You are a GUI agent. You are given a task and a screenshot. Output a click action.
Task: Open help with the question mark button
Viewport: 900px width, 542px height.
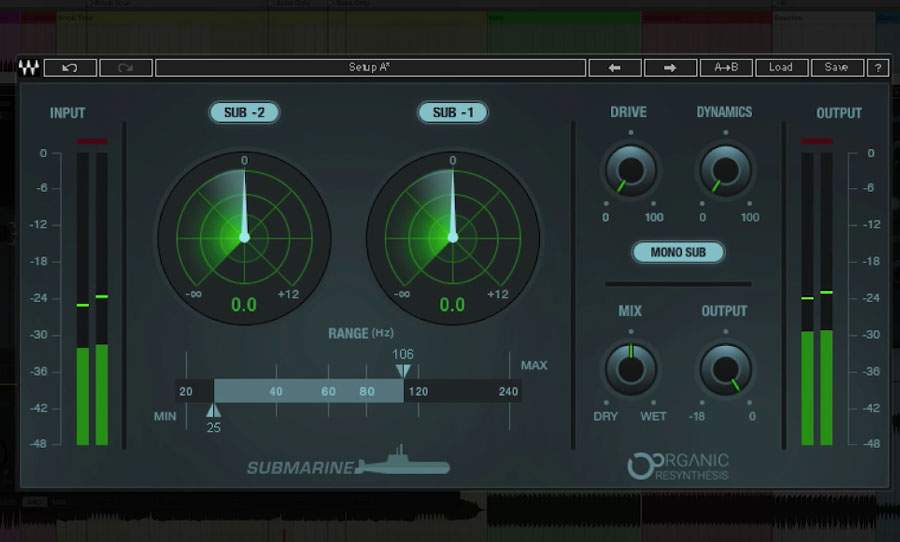(877, 68)
